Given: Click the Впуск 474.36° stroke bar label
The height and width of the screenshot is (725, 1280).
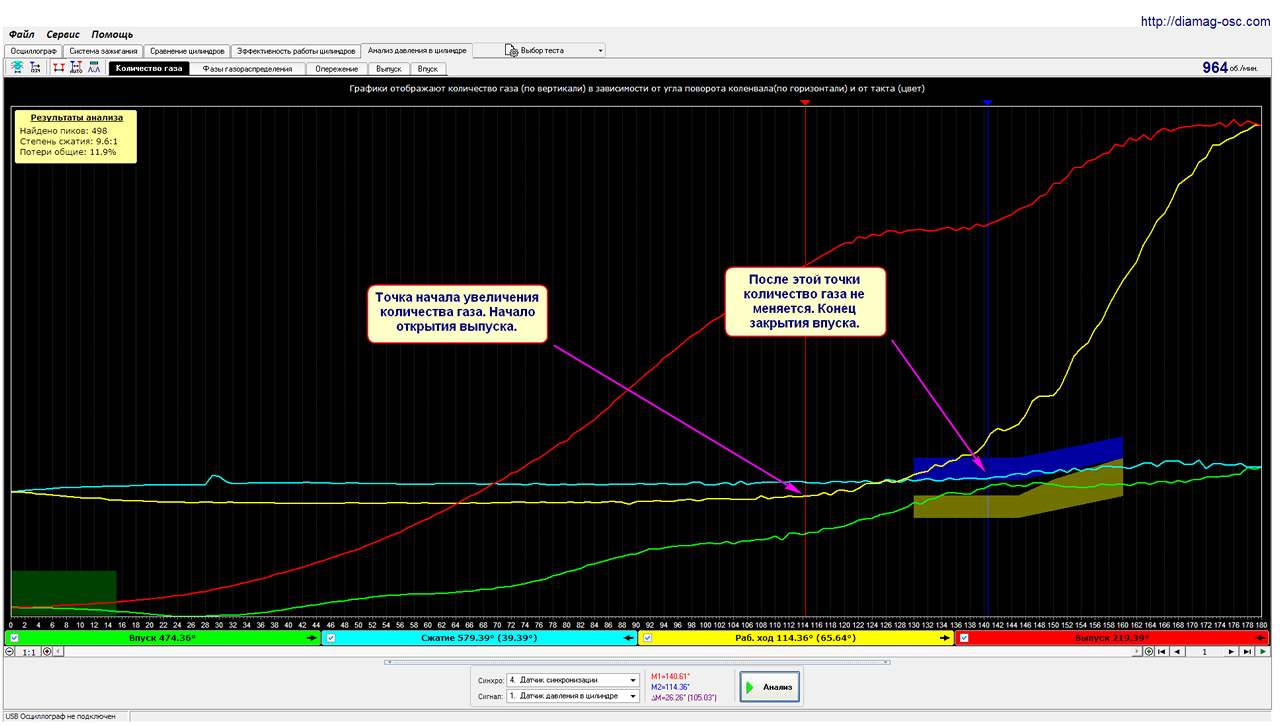Looking at the screenshot, I should (x=162, y=638).
